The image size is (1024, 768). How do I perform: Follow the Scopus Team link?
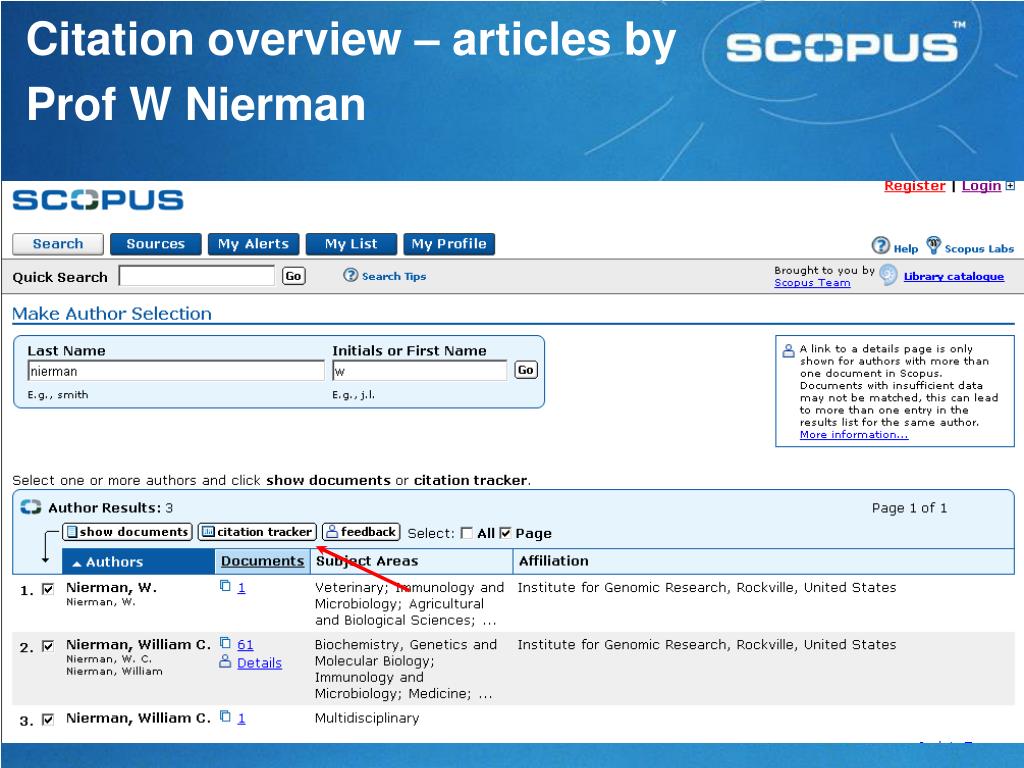812,283
